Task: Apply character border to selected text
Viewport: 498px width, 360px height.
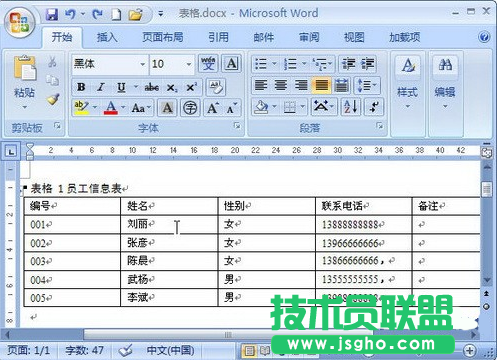Action: click(x=231, y=63)
